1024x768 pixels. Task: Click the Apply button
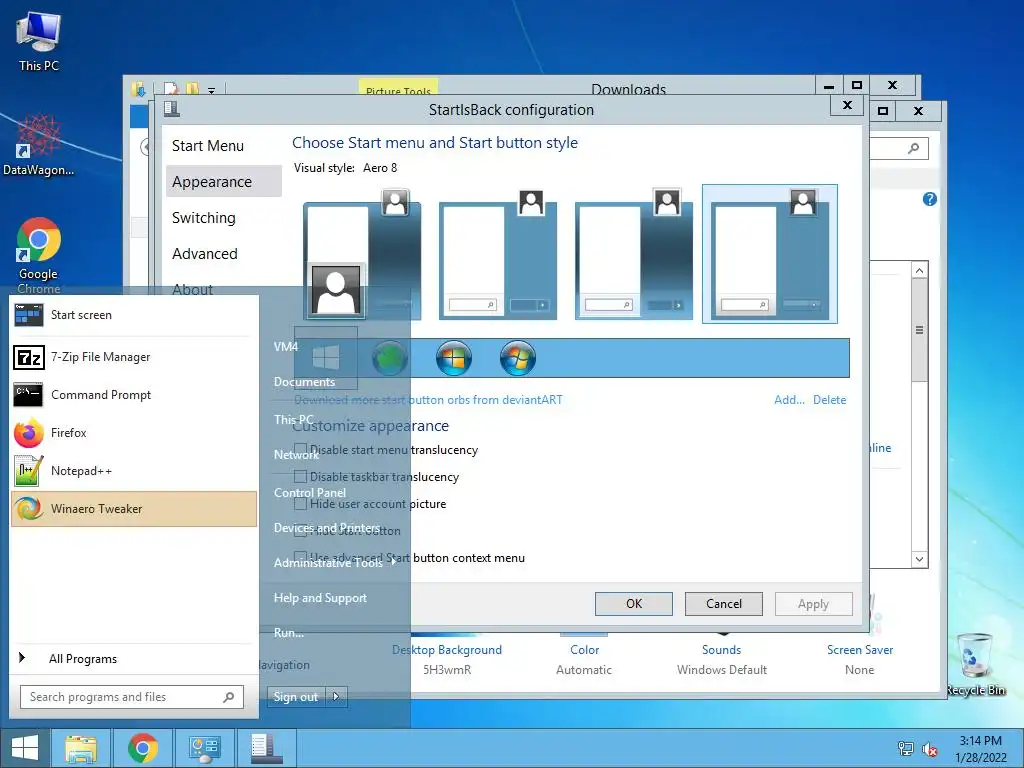(813, 603)
